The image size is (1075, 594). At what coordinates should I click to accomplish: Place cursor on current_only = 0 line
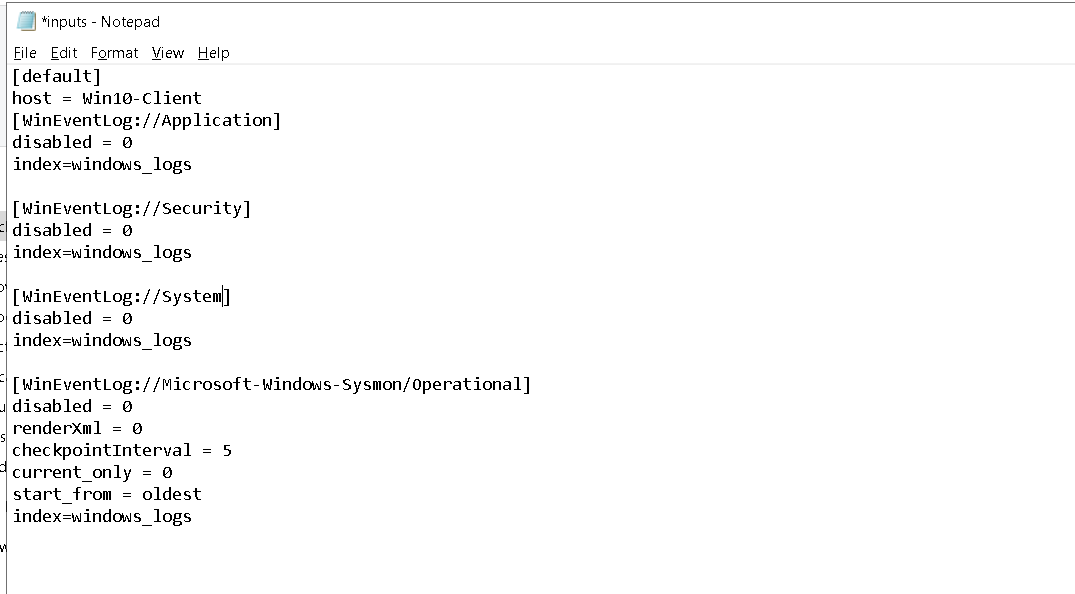(x=92, y=472)
